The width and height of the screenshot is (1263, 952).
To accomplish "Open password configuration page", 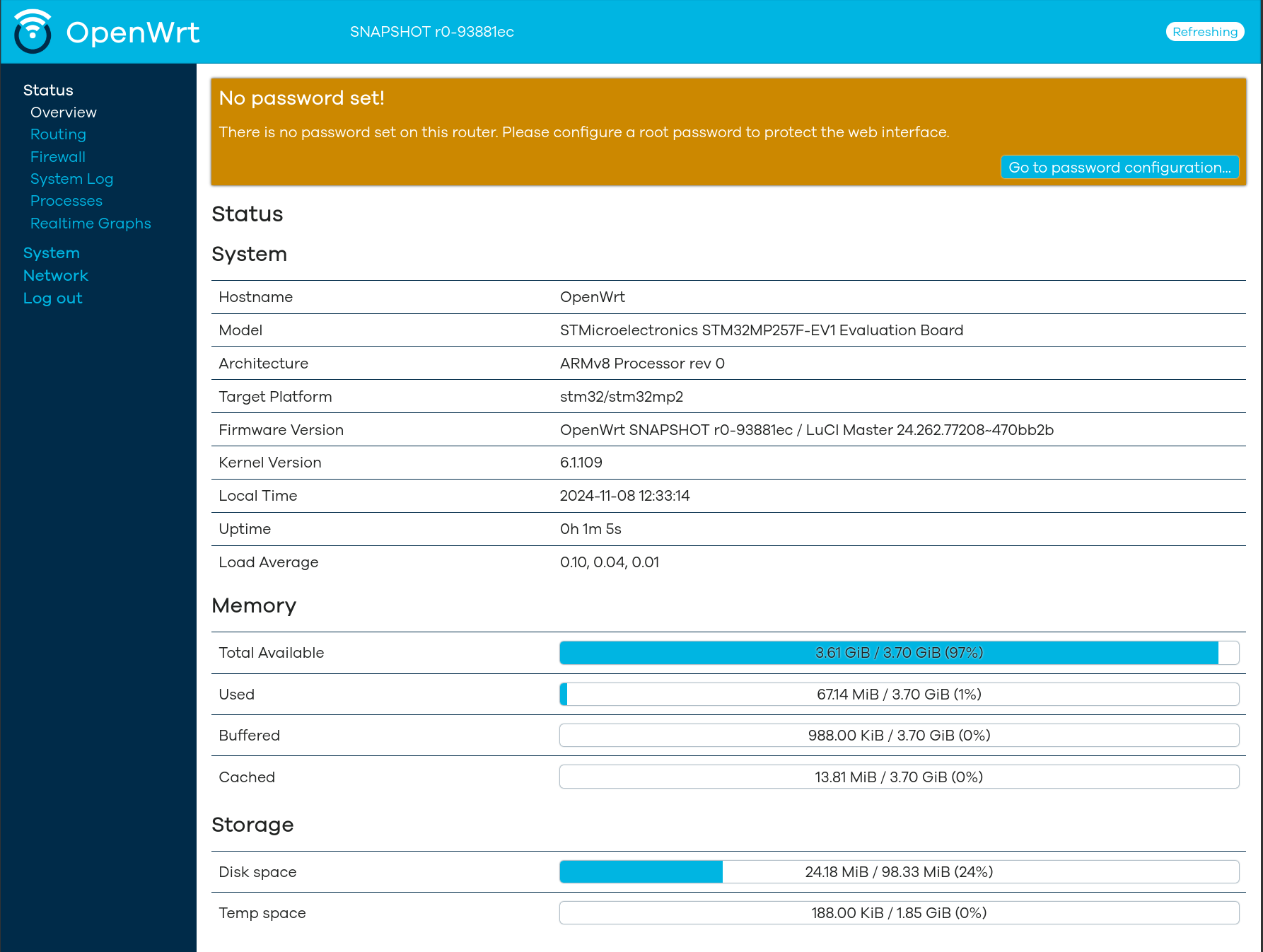I will [x=1119, y=168].
